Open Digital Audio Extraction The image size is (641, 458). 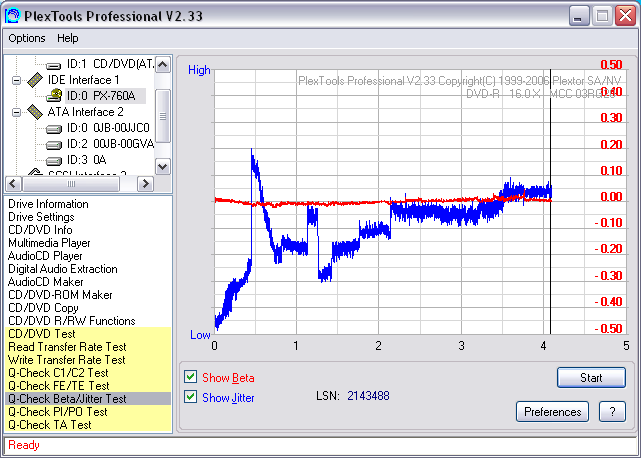click(x=63, y=269)
